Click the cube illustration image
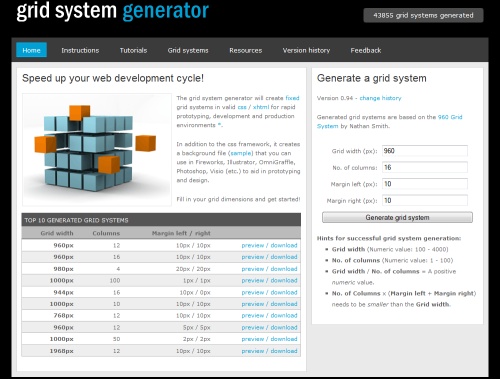Viewport: 500px width, 379px height. click(97, 149)
